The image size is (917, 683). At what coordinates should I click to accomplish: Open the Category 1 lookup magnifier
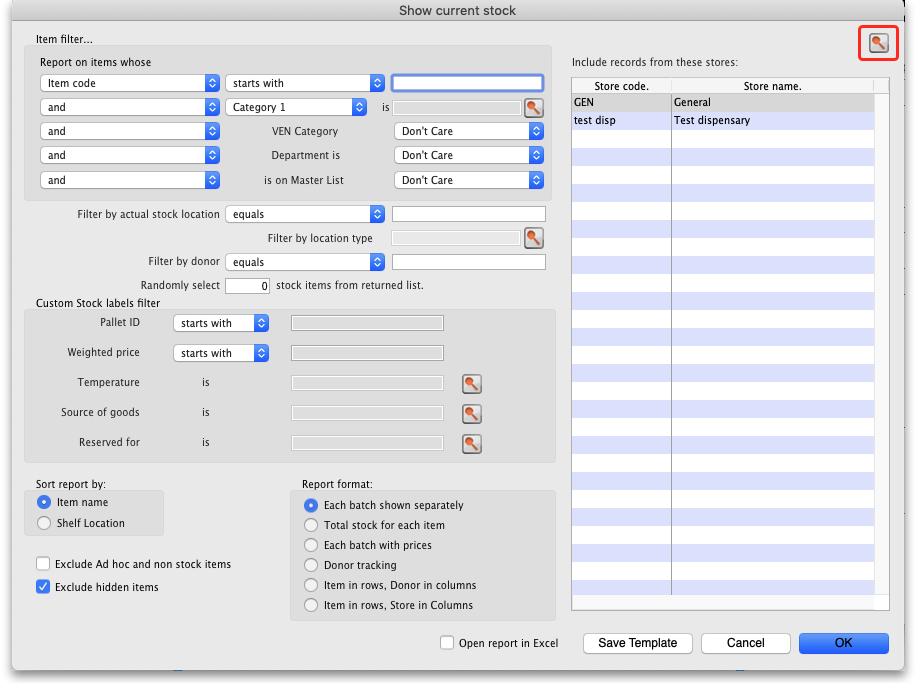coord(533,107)
